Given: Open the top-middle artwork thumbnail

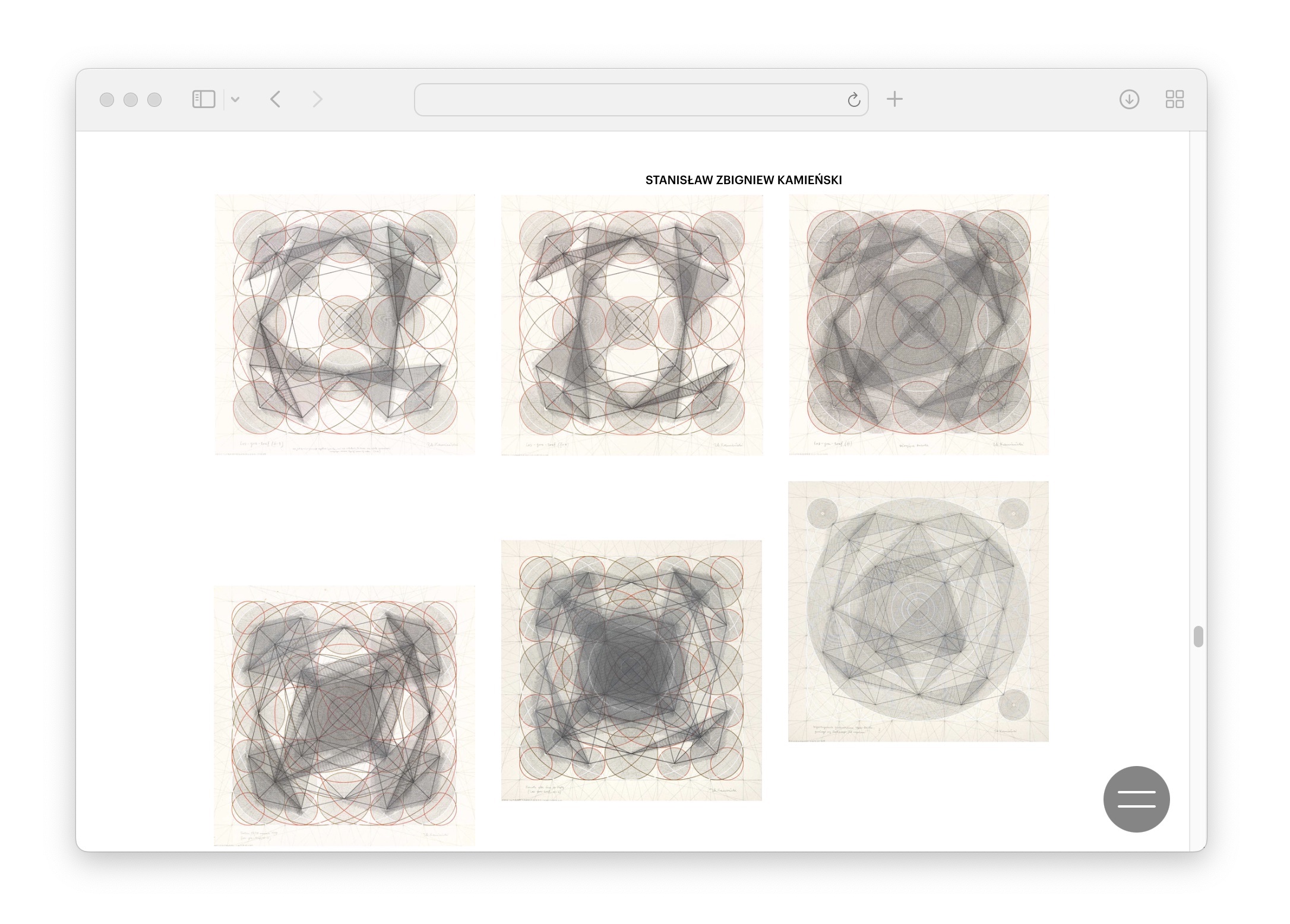Looking at the screenshot, I should (632, 324).
